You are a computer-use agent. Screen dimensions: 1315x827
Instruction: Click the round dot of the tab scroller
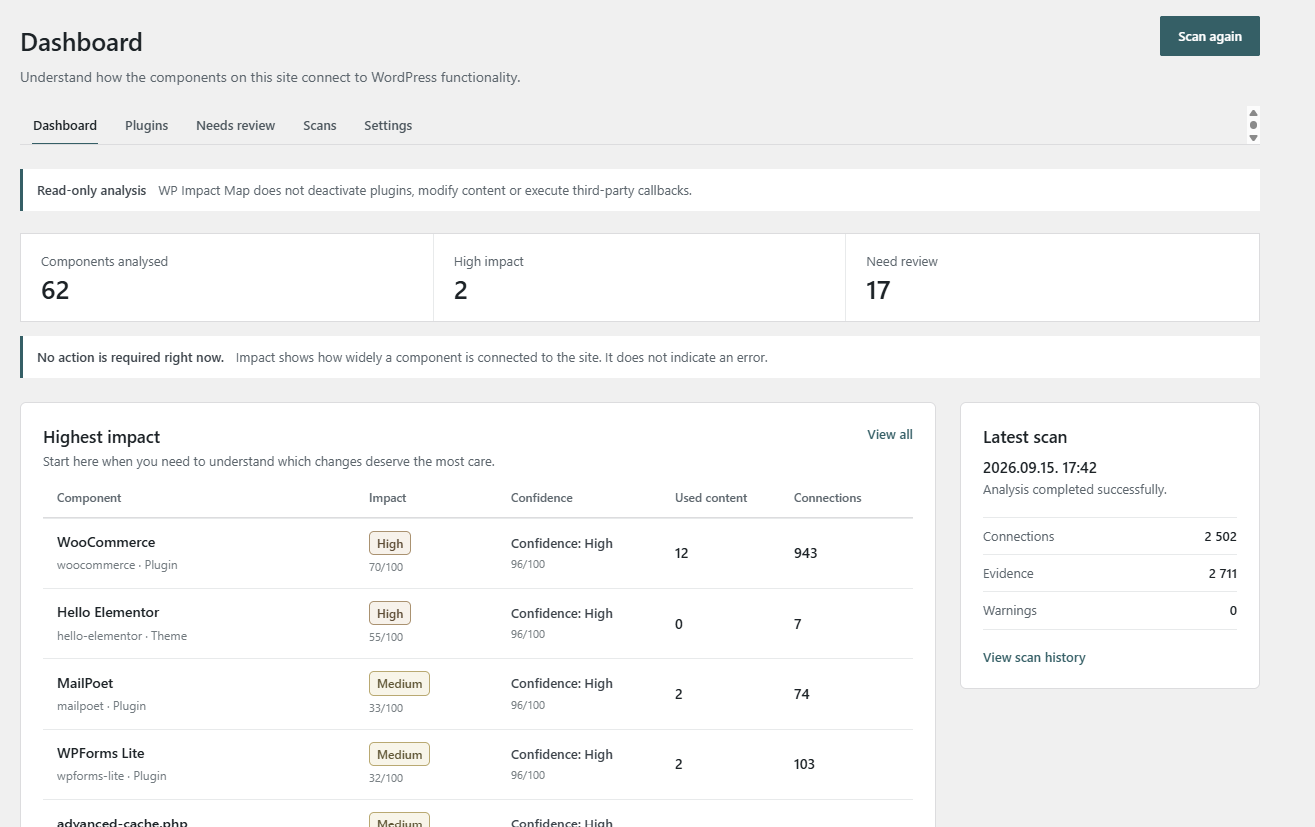(x=1253, y=125)
